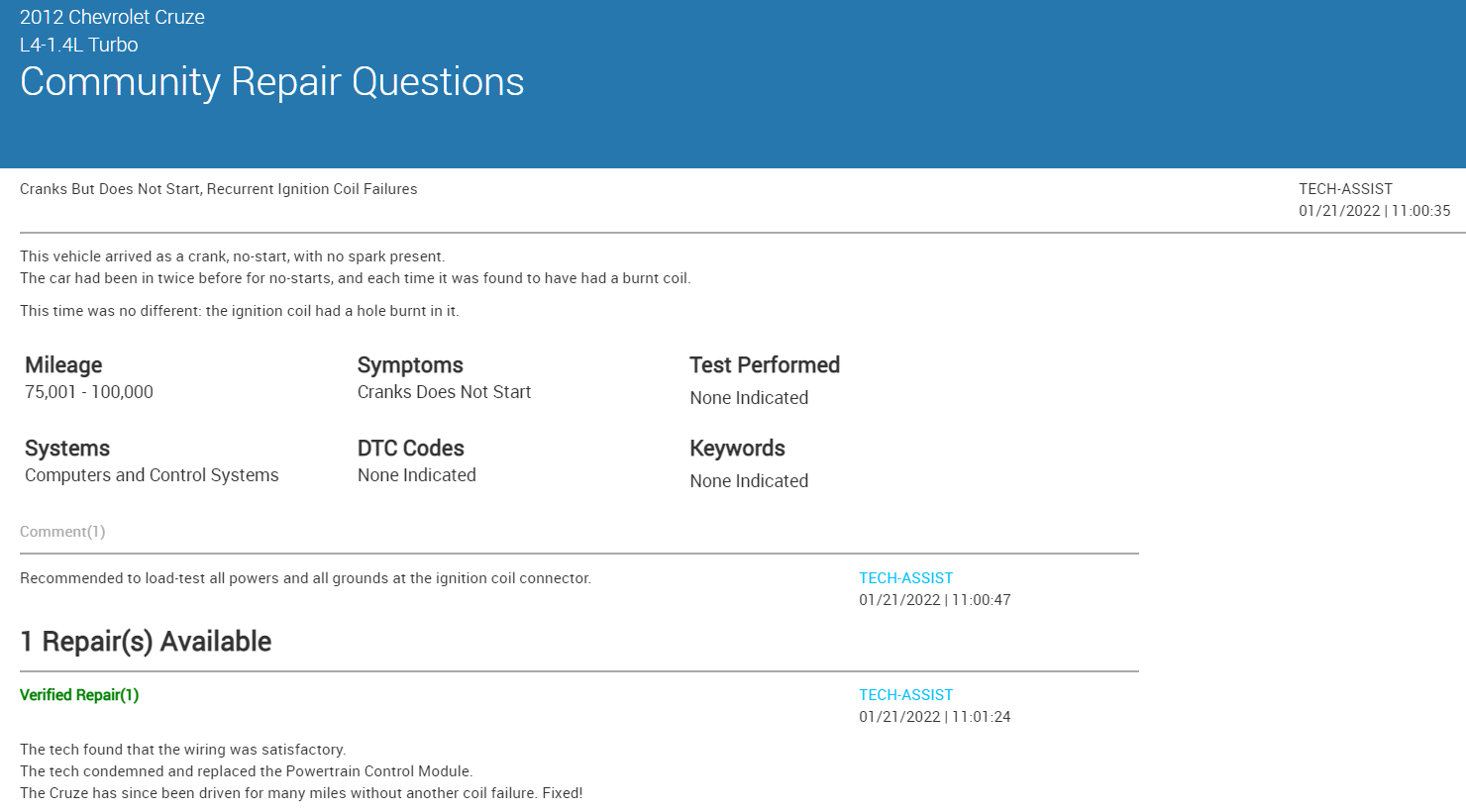The image size is (1466, 812).
Task: Expand the Comment(1) section label
Action: (62, 532)
